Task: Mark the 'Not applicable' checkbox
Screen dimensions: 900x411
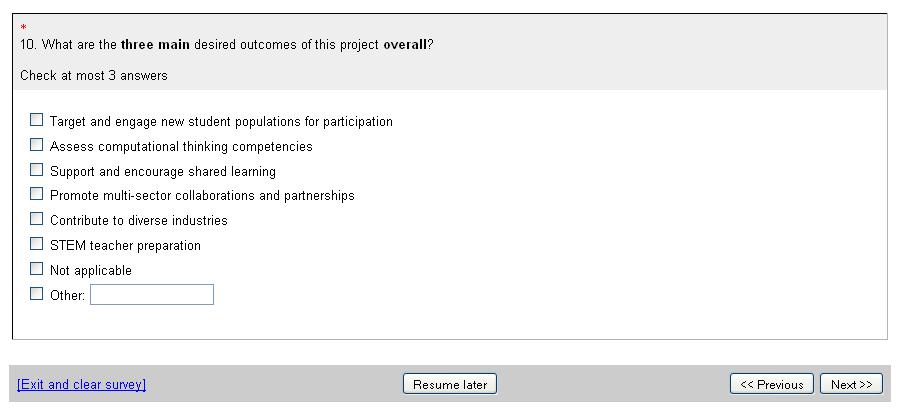Action: (x=37, y=269)
